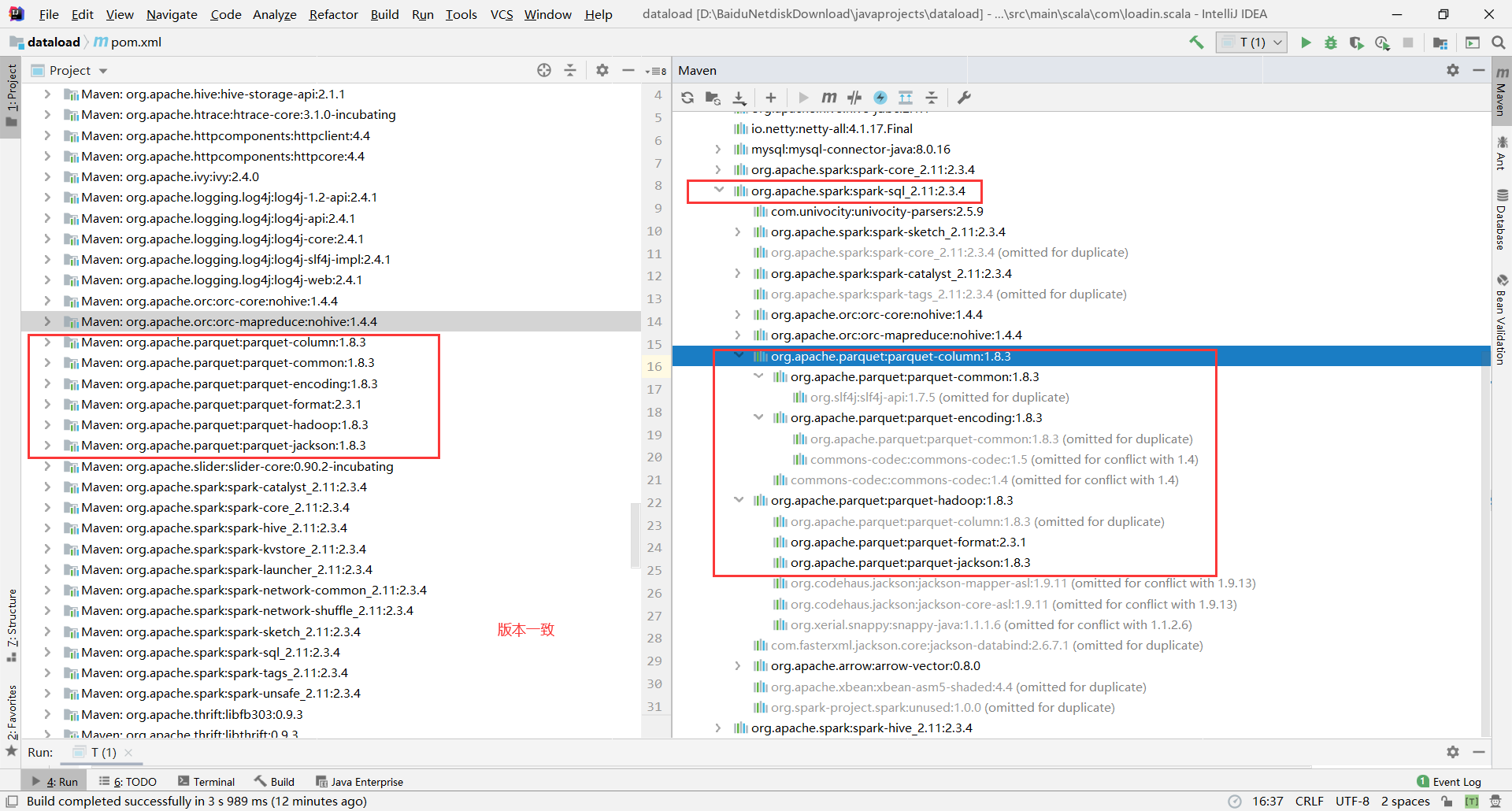Collapse all in Project panel
This screenshot has height=811, width=1512.
point(570,70)
